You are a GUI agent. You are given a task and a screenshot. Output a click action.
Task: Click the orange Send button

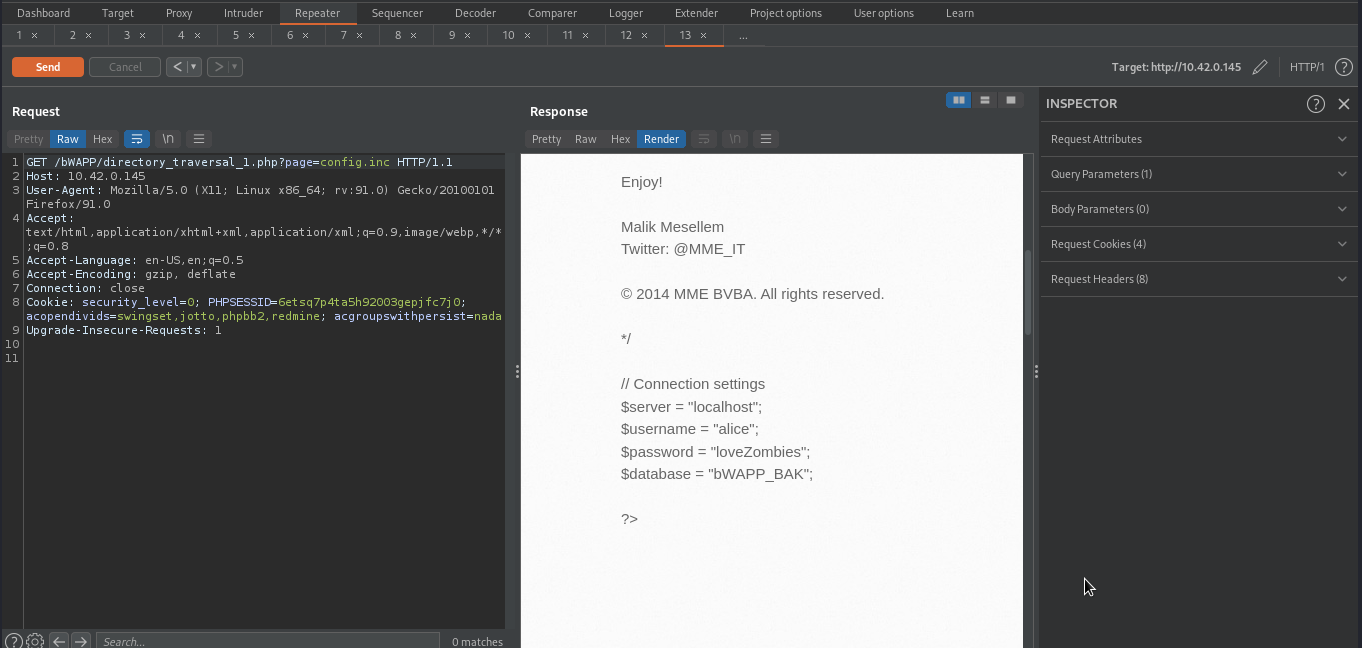48,67
